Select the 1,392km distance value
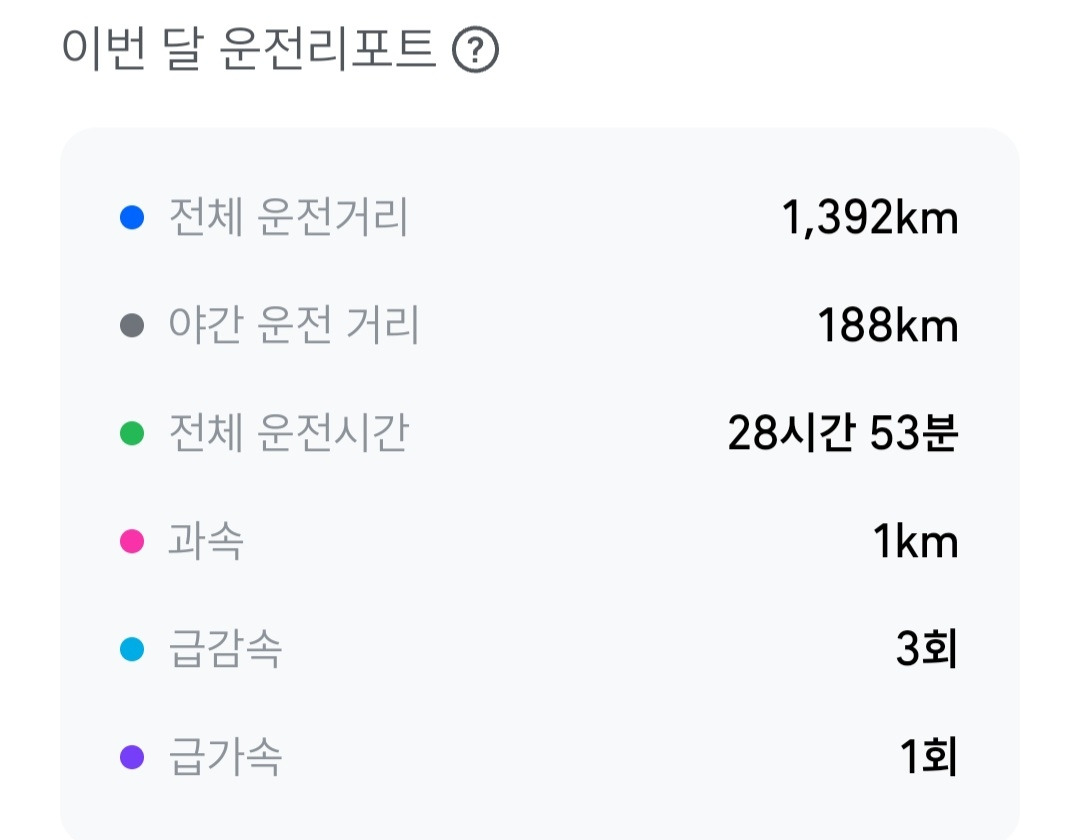 [870, 218]
